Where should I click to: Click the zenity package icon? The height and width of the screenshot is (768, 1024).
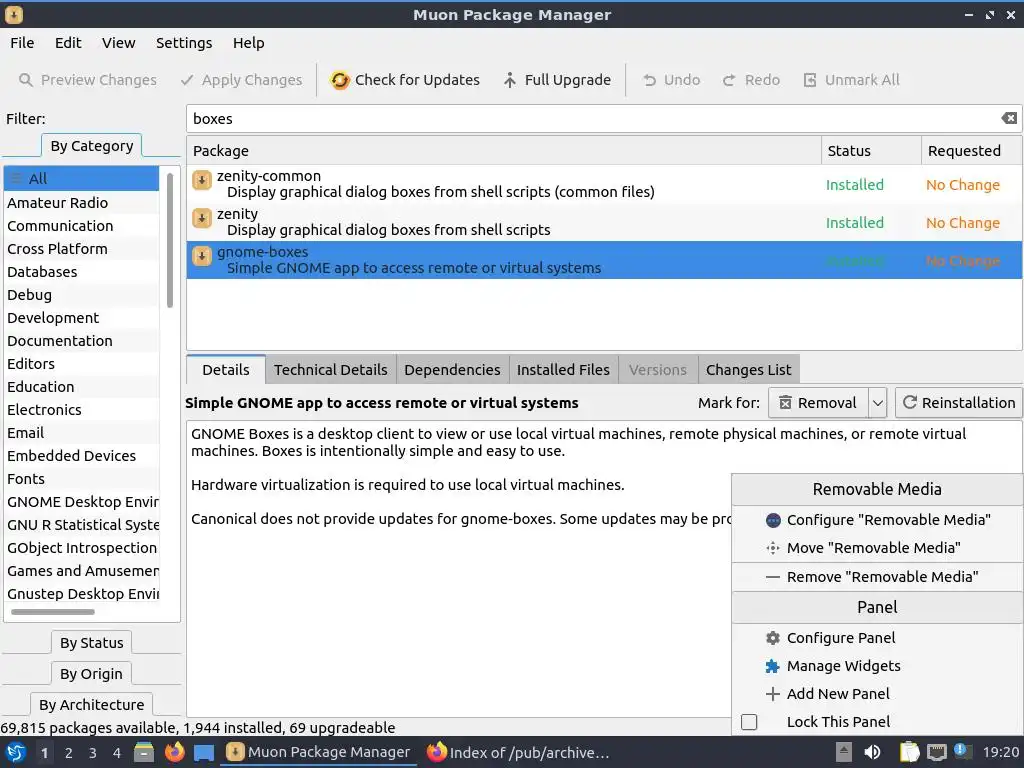pyautogui.click(x=202, y=217)
